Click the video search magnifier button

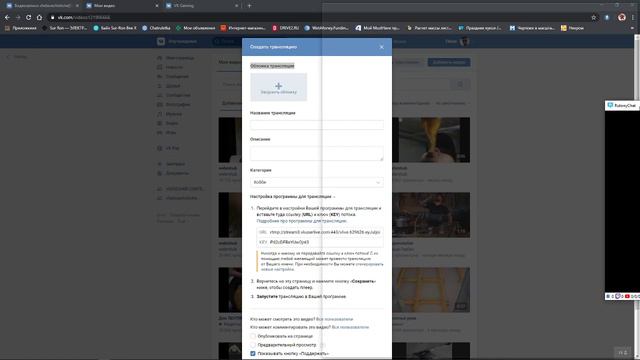pos(460,84)
